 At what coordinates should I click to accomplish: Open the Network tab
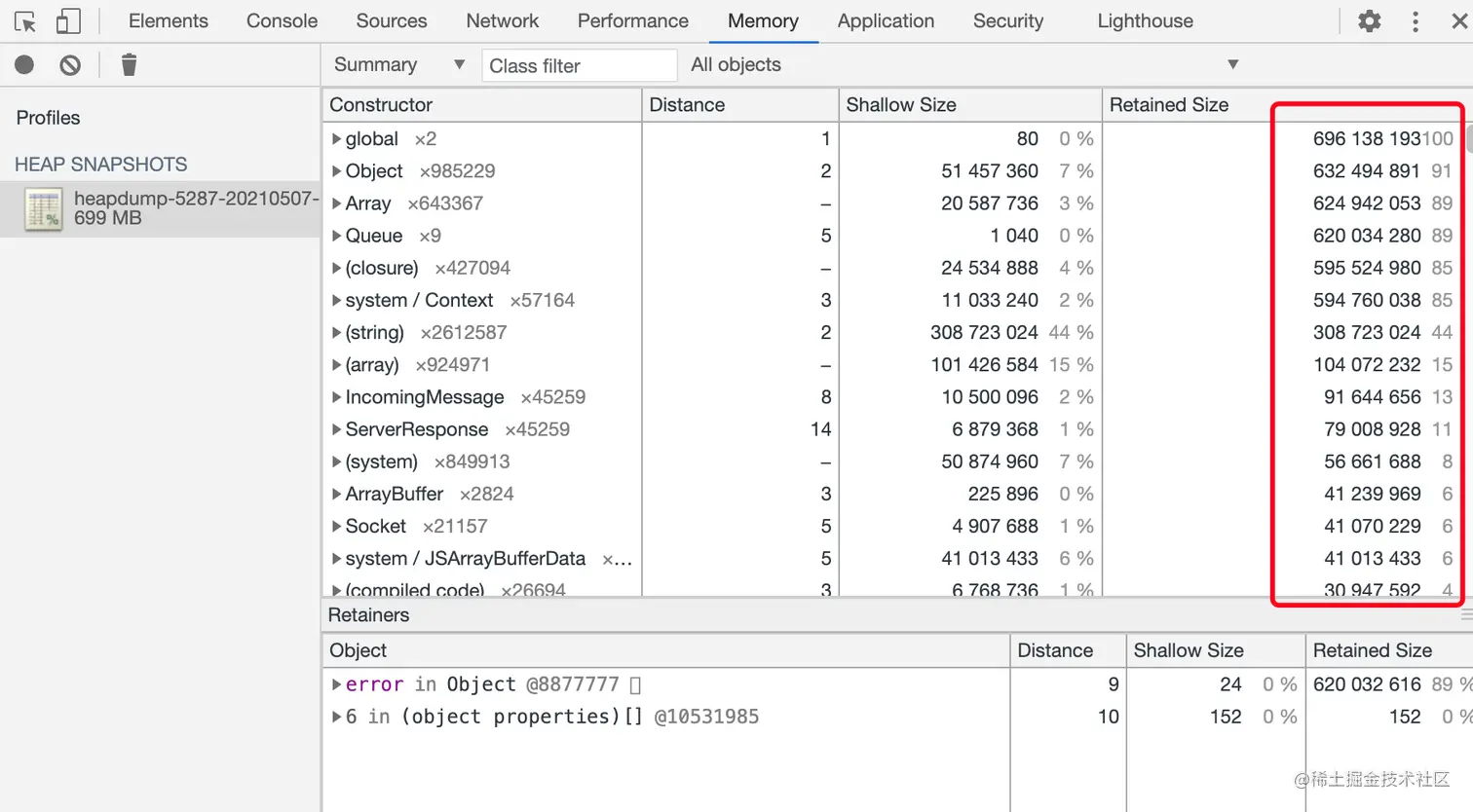coord(503,20)
